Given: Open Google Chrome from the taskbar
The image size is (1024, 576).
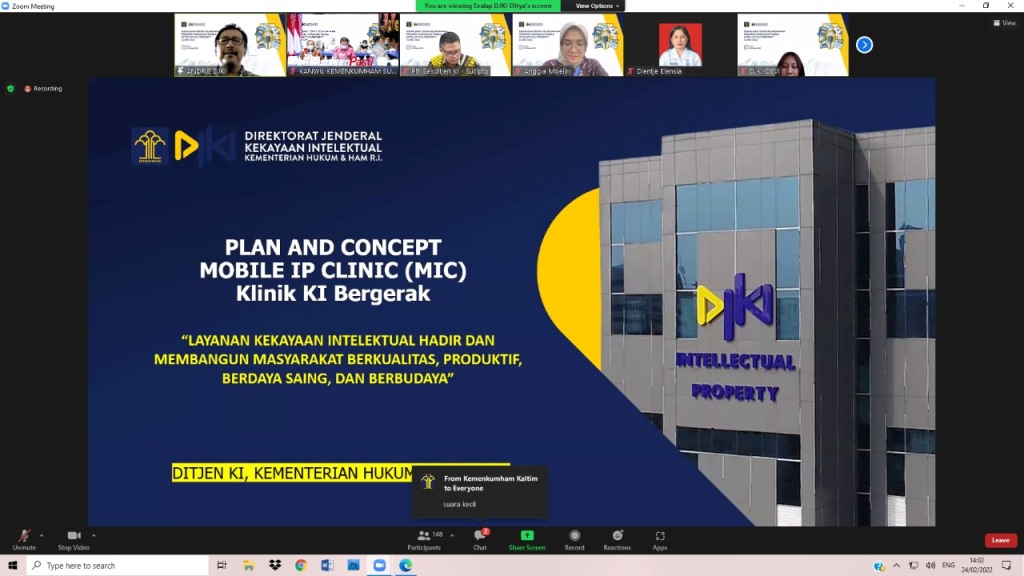Looking at the screenshot, I should pyautogui.click(x=300, y=566).
